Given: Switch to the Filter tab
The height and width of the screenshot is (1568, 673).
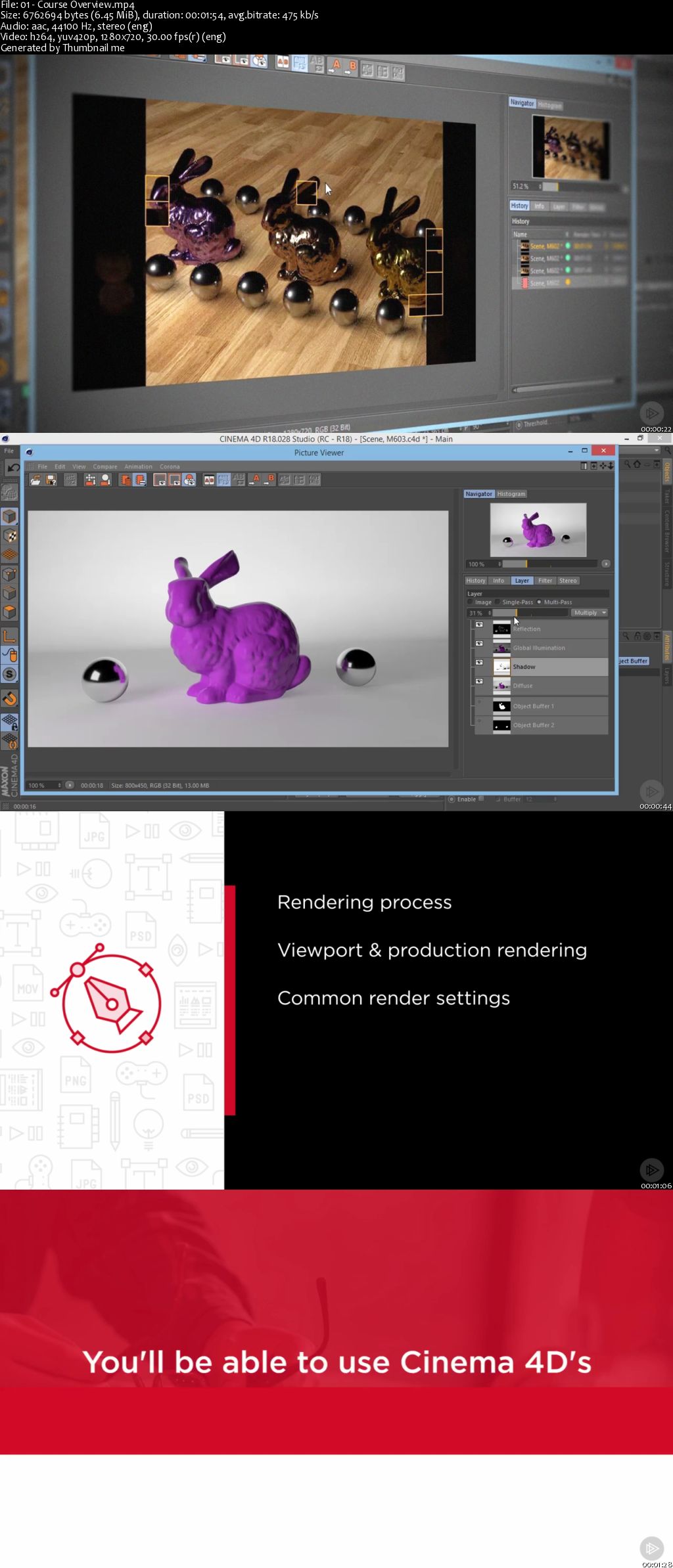Looking at the screenshot, I should click(x=545, y=581).
